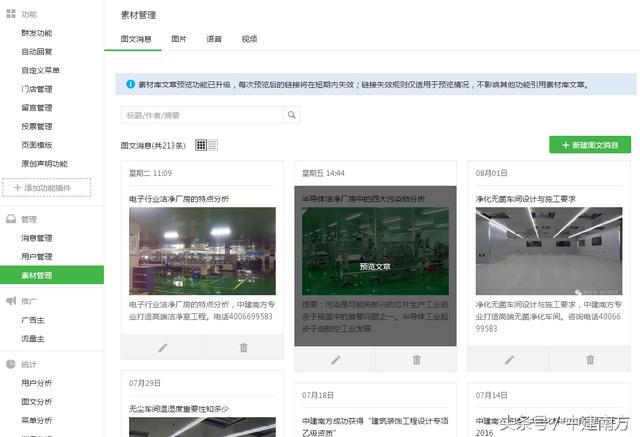The width and height of the screenshot is (640, 437).
Task: Open 消息管理 in sidebar
Action: coord(37,238)
